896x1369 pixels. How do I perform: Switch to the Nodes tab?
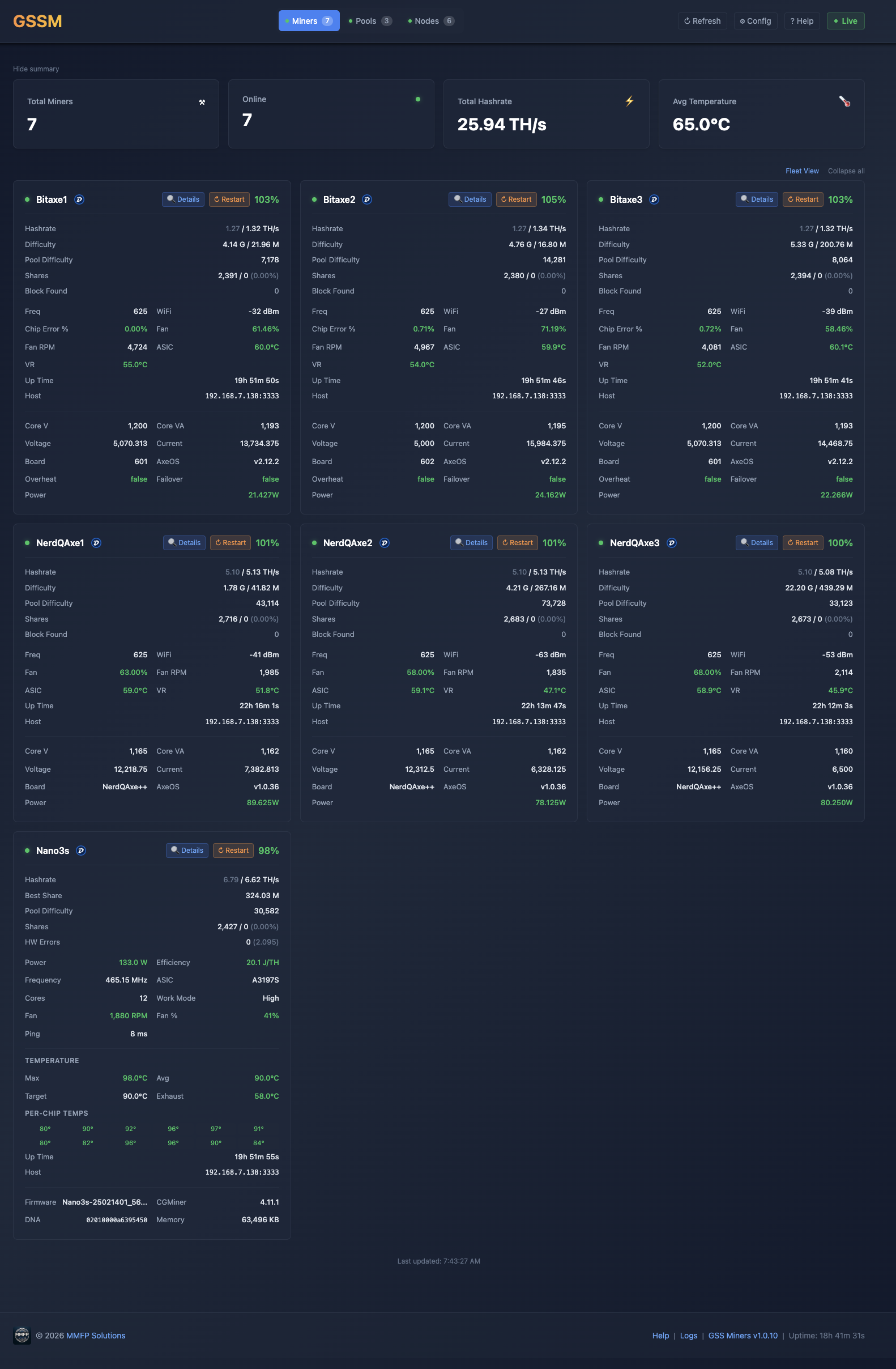tap(432, 21)
